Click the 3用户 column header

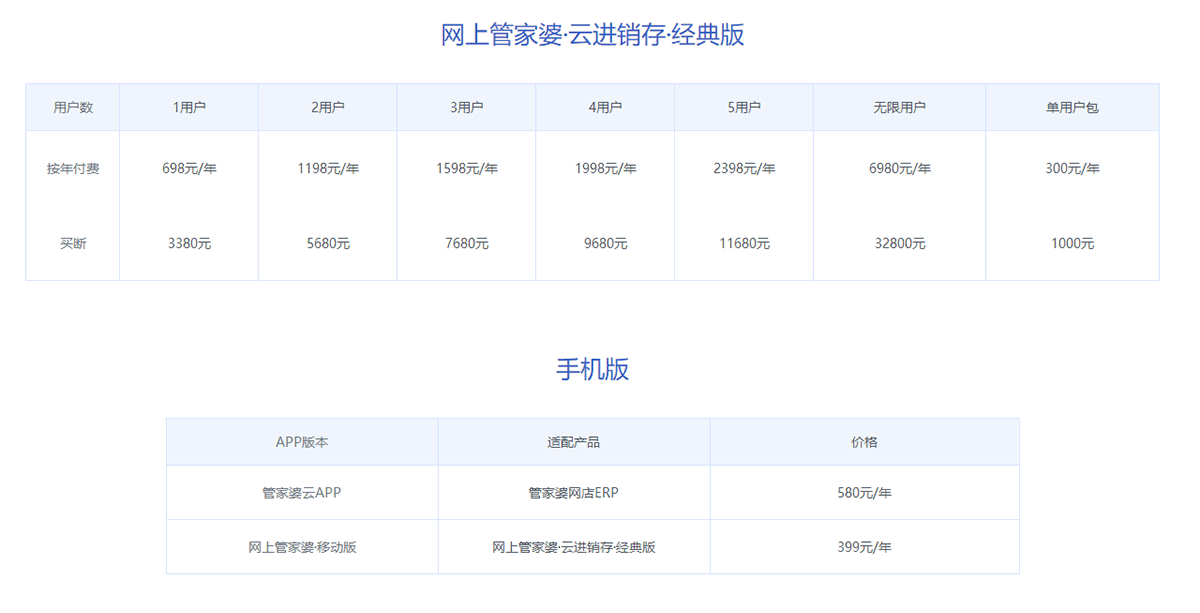[x=466, y=107]
